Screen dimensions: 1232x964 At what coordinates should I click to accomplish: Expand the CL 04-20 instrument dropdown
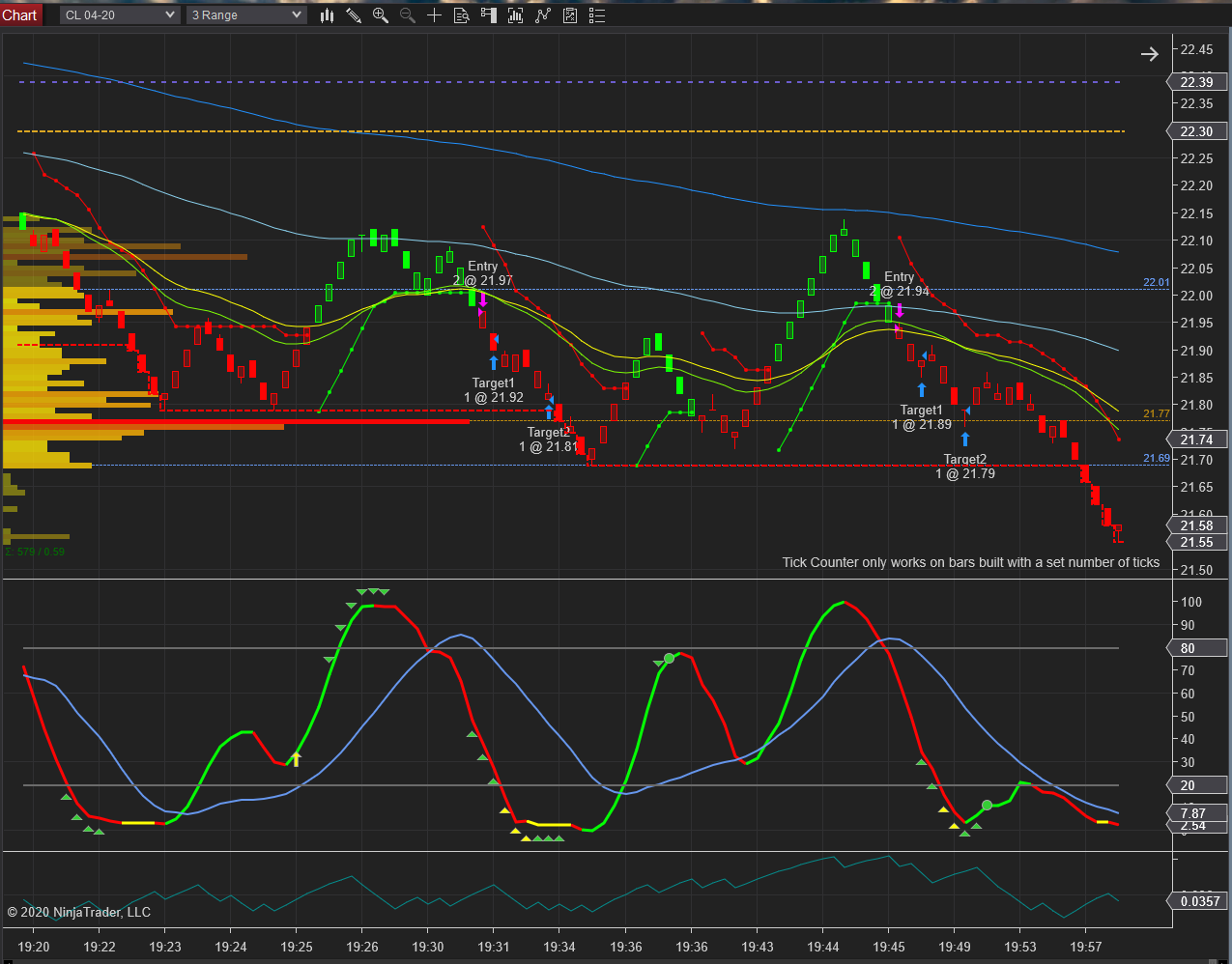pos(120,15)
